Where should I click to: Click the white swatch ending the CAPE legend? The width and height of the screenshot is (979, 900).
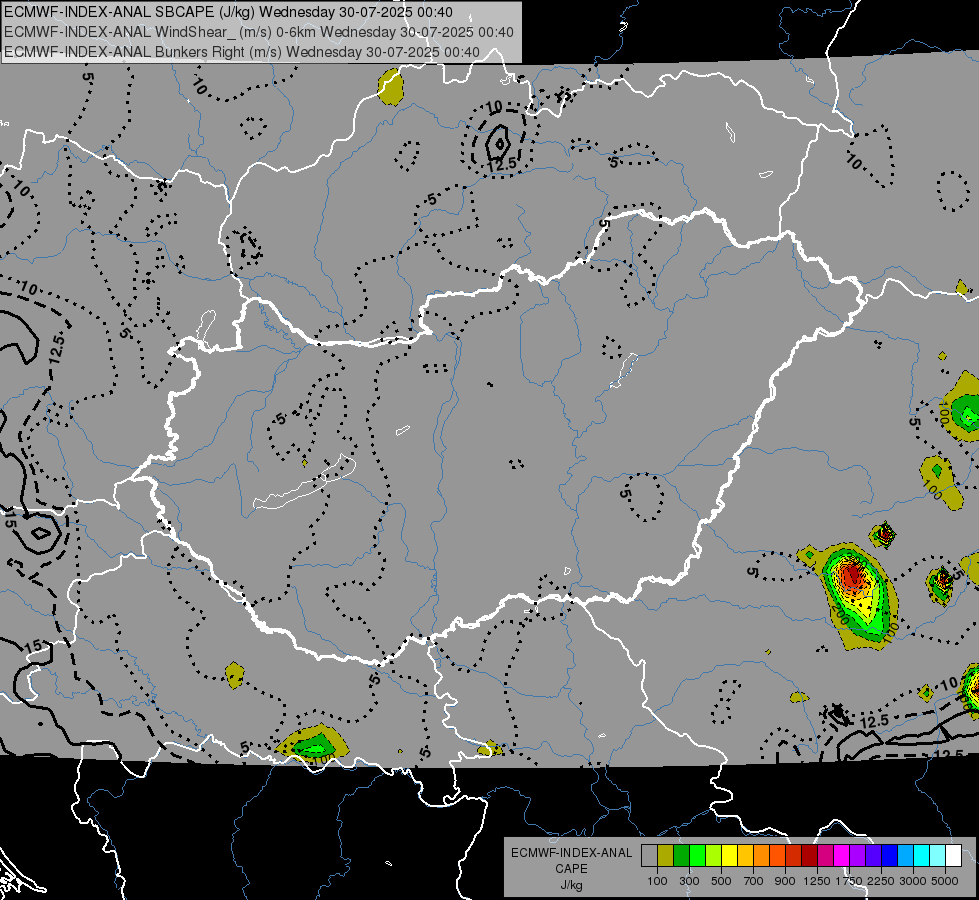coord(953,856)
